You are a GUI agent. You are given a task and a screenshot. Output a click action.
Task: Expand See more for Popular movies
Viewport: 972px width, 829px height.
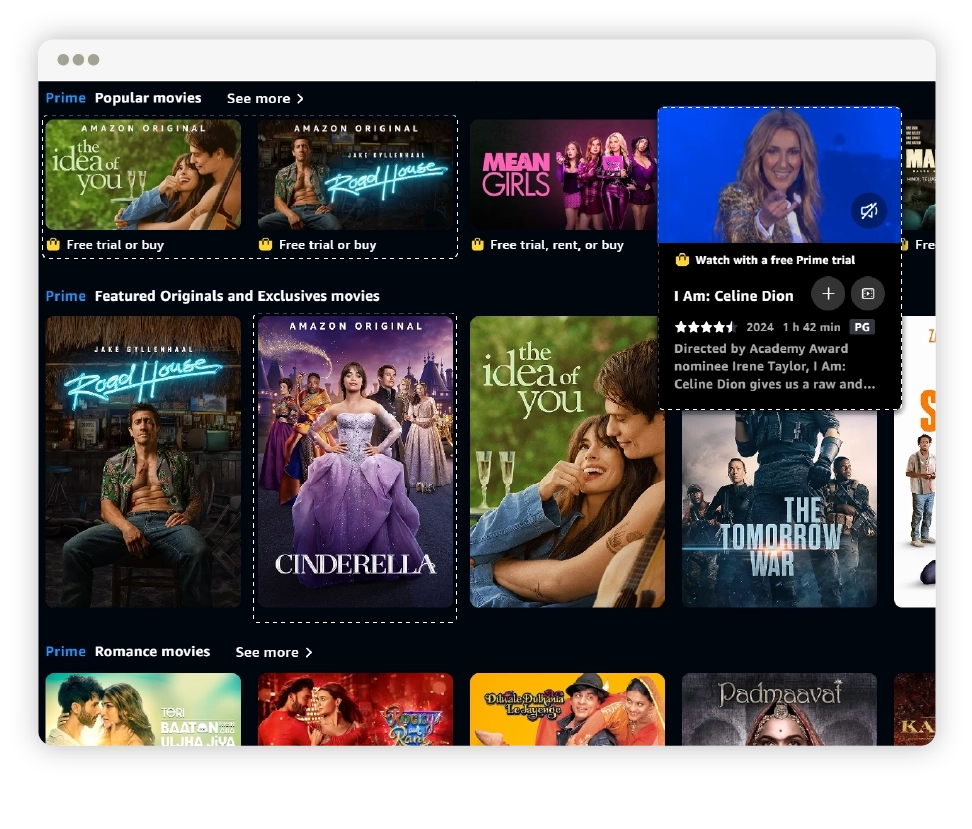265,99
